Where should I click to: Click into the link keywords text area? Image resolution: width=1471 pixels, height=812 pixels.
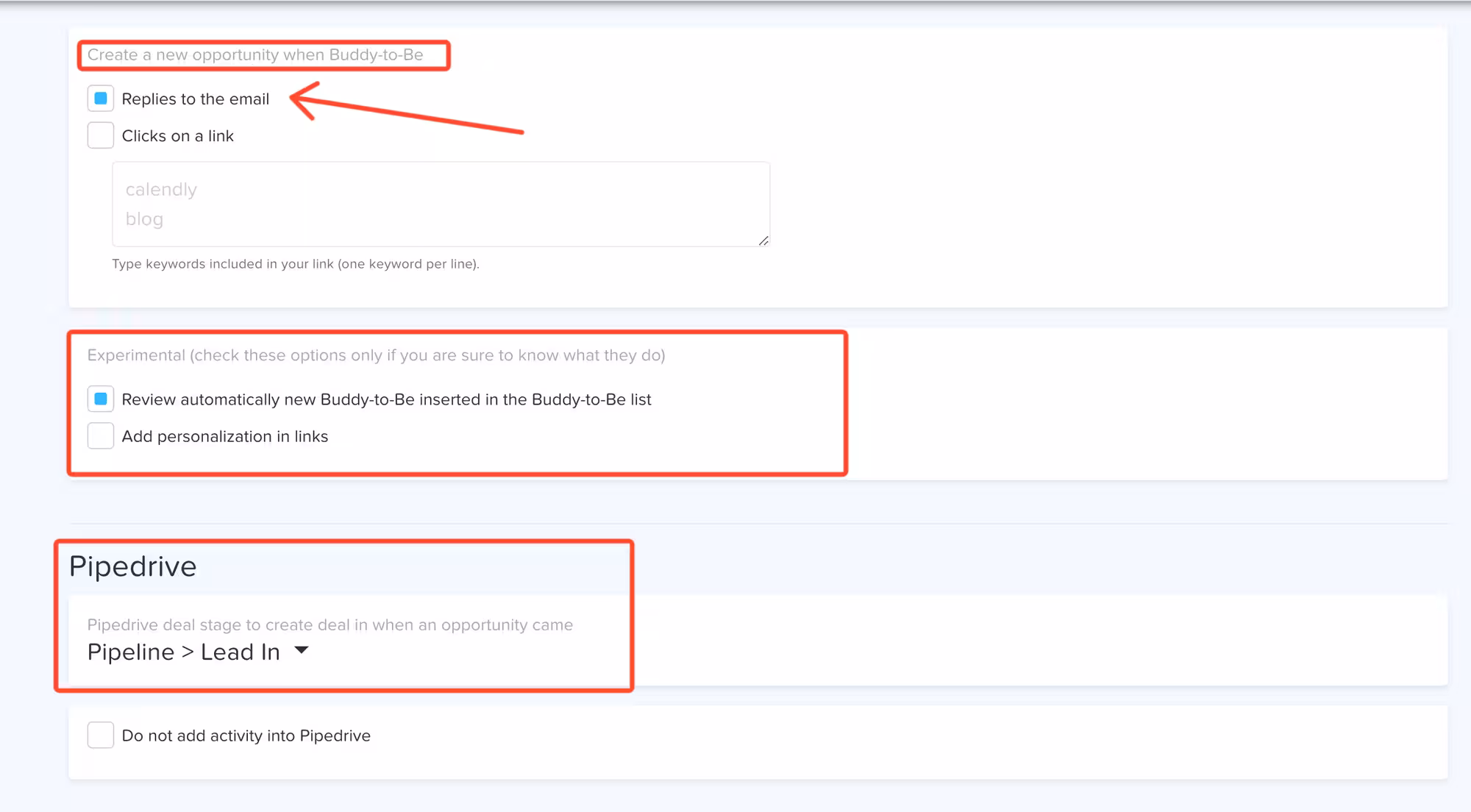tap(441, 204)
